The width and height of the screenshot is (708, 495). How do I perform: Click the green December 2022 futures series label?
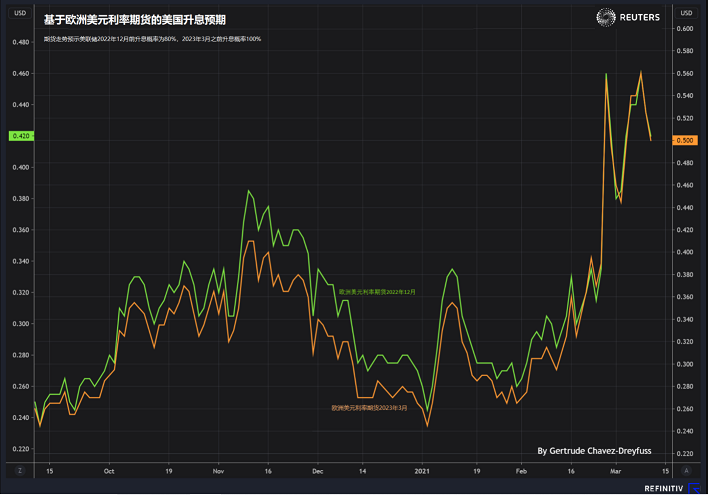378,292
